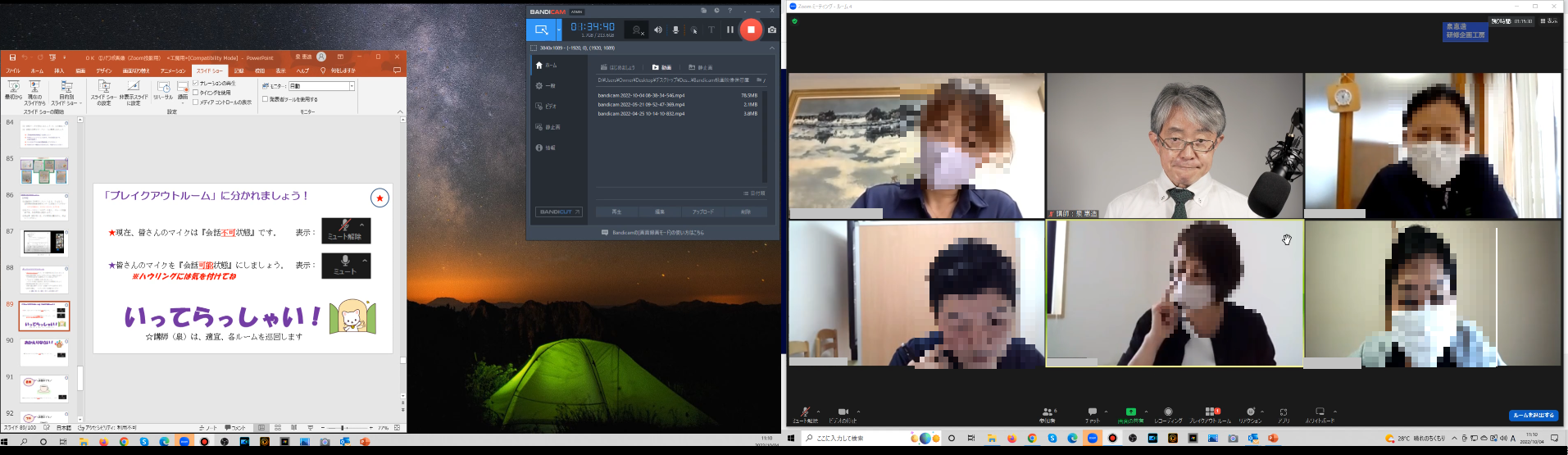Open Bandicam 日付順 sort dropdown
The height and width of the screenshot is (455, 1568).
(754, 193)
